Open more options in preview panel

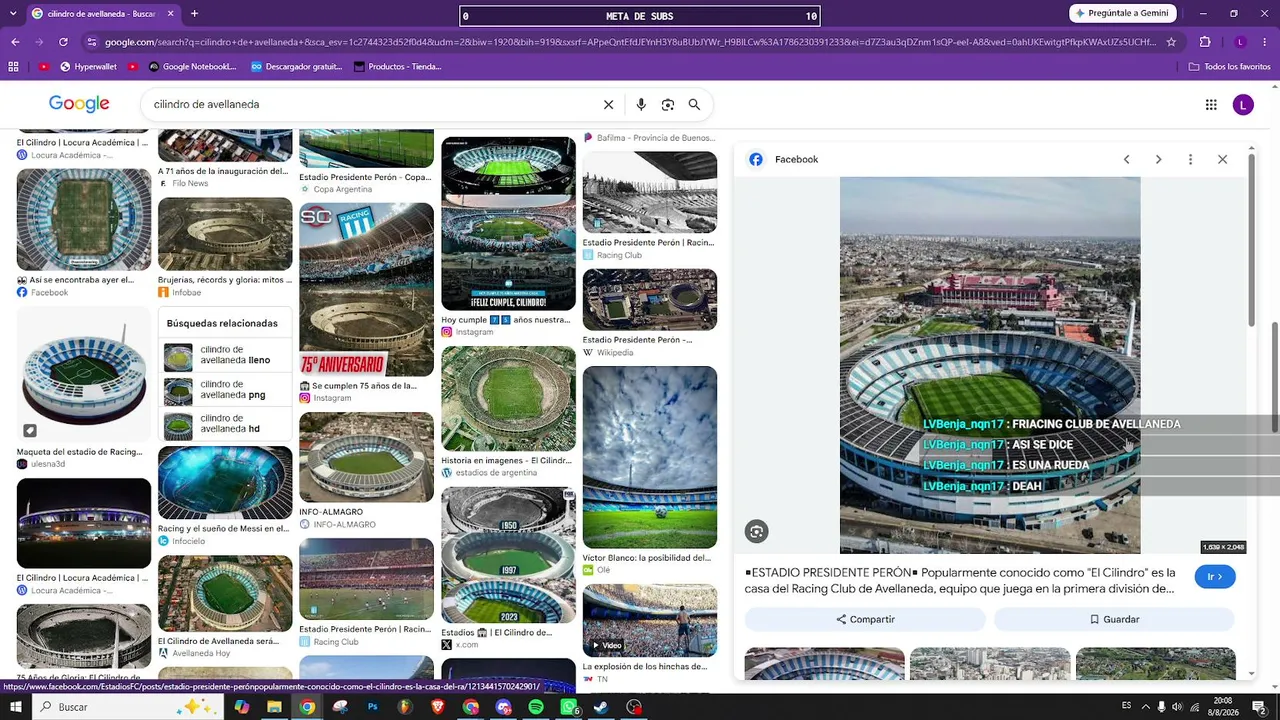[1190, 159]
